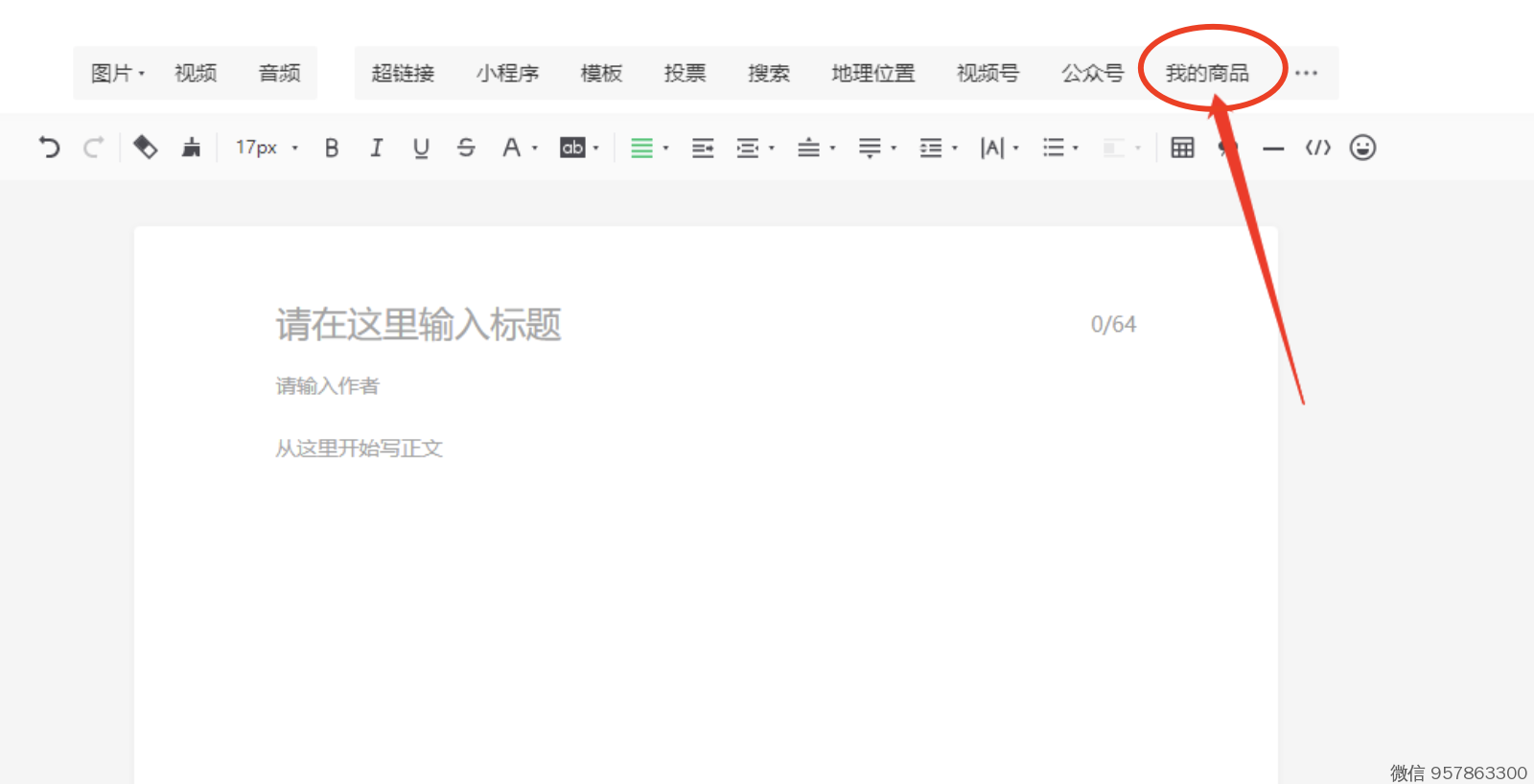
Task: Click the undo arrow icon
Action: 49,148
